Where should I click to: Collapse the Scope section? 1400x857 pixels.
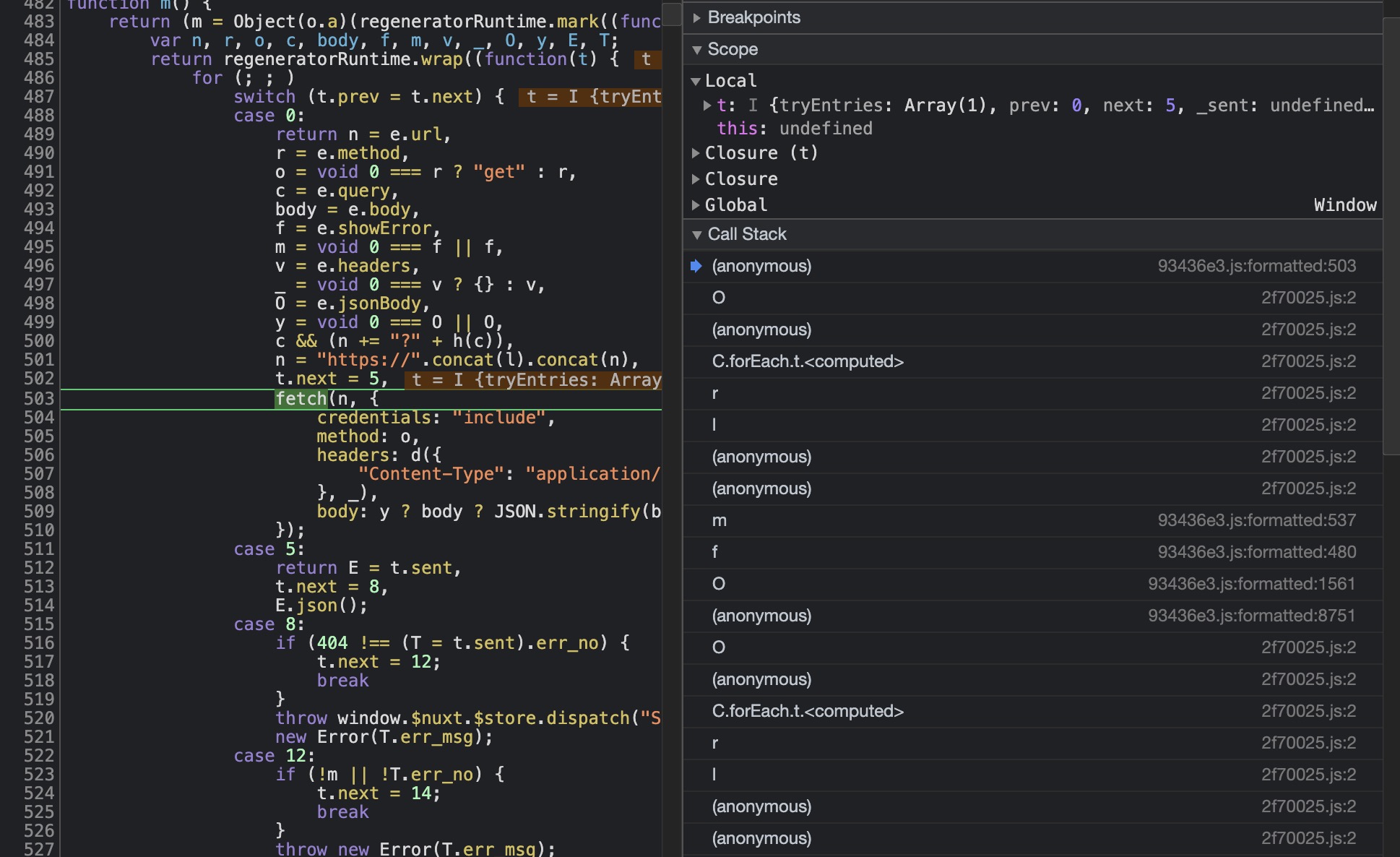[733, 49]
